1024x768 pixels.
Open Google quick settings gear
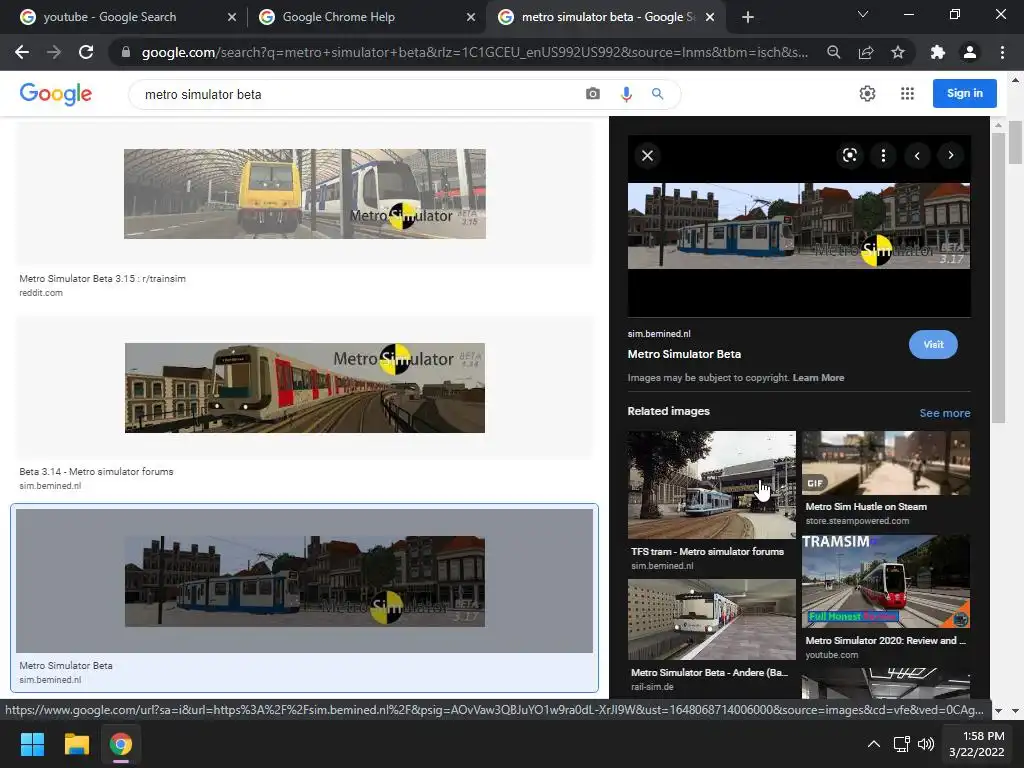coord(867,93)
